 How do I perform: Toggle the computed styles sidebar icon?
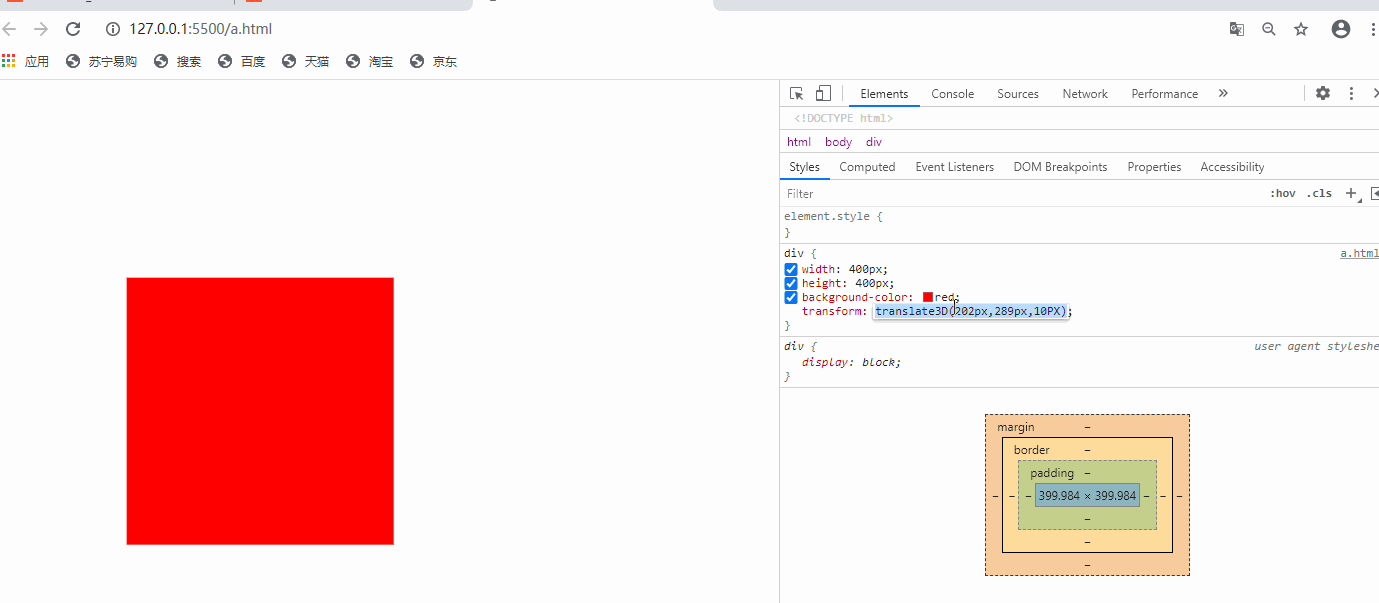pos(1374,193)
